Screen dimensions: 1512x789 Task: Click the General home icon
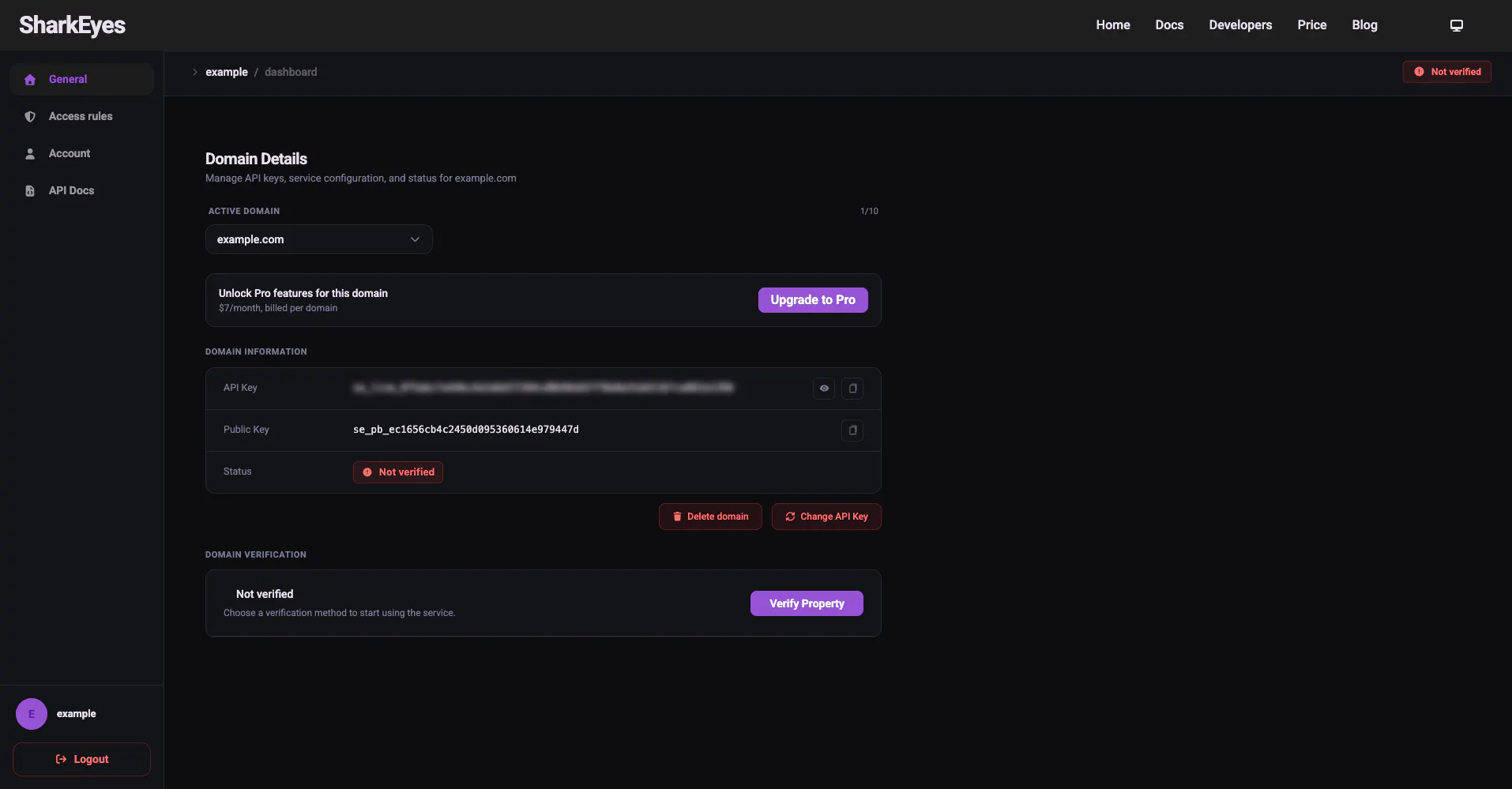coord(30,80)
